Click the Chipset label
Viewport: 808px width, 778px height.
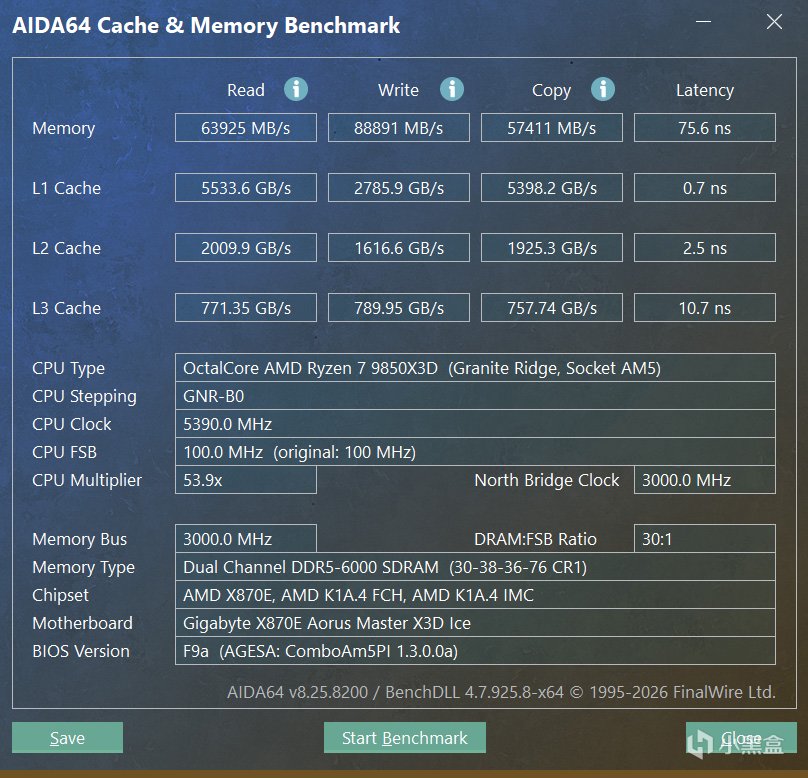pyautogui.click(x=60, y=596)
